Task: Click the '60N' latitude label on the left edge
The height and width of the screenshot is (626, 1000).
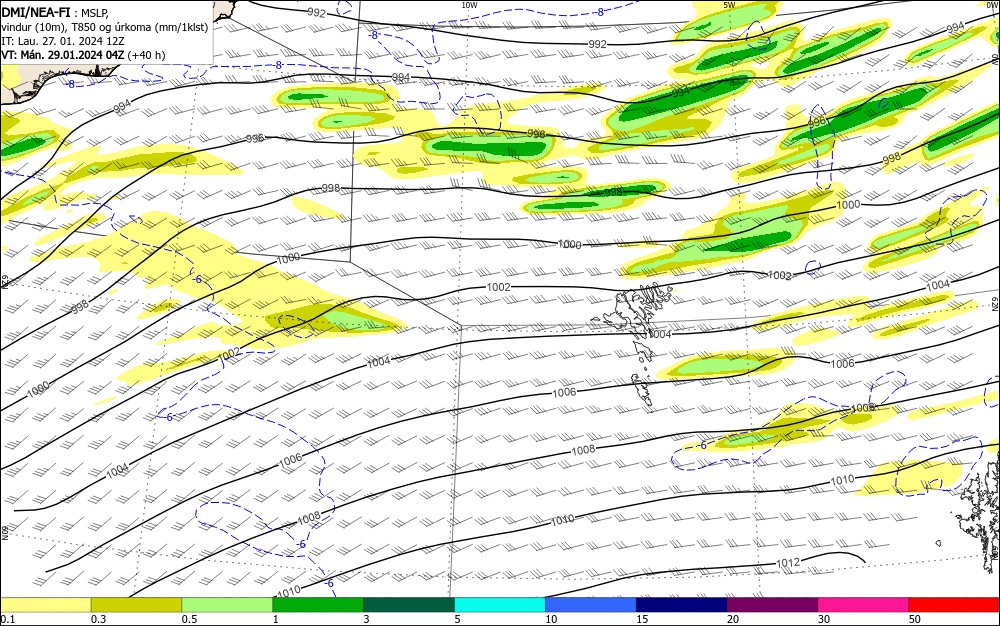Action: pyautogui.click(x=4, y=532)
